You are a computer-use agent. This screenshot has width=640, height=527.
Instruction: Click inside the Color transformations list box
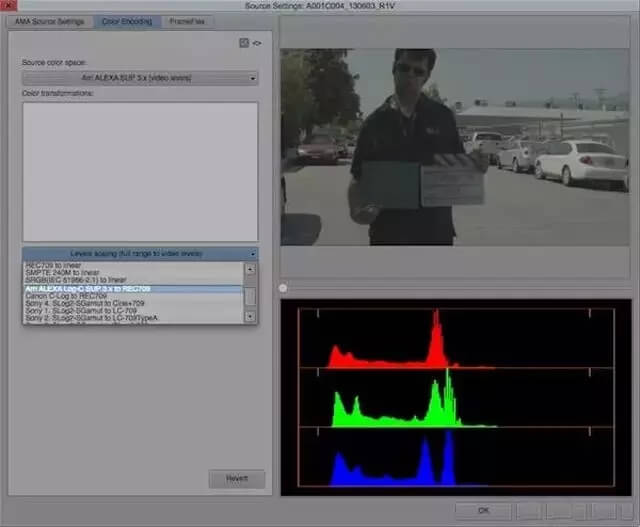coord(140,170)
